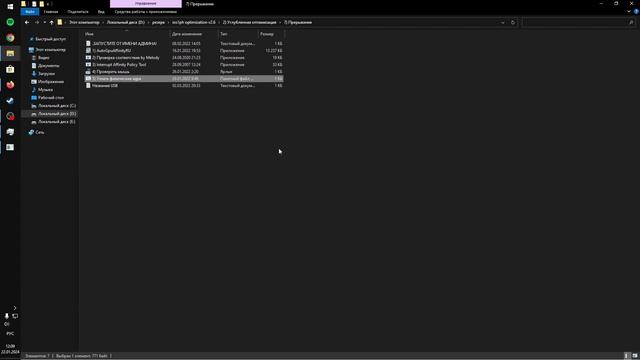This screenshot has height=360, width=640.
Task: Open the quick access toolbar dropdown arrow
Action: coord(48,4)
